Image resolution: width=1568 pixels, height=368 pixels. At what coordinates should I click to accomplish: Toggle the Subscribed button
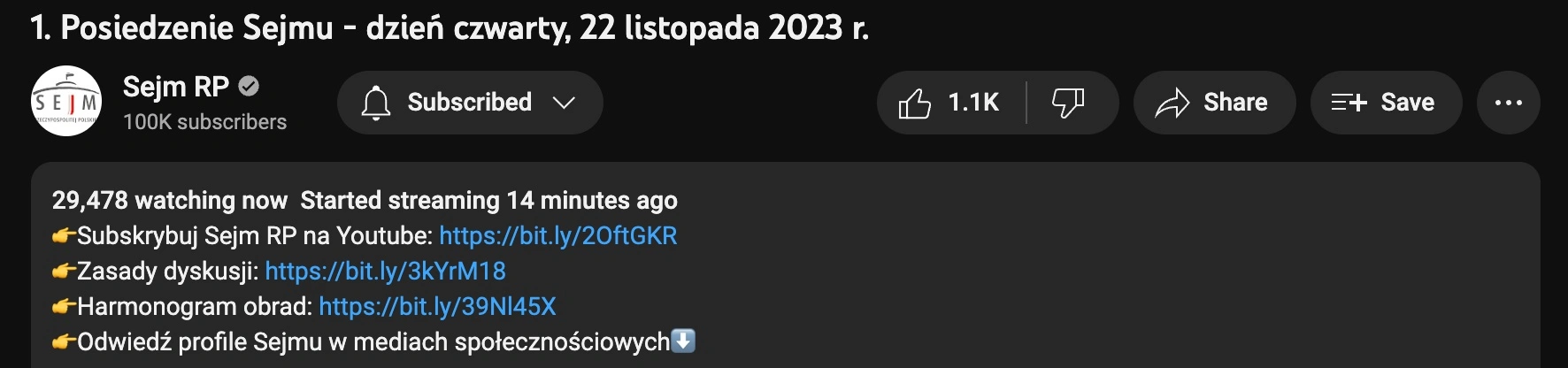[x=470, y=103]
